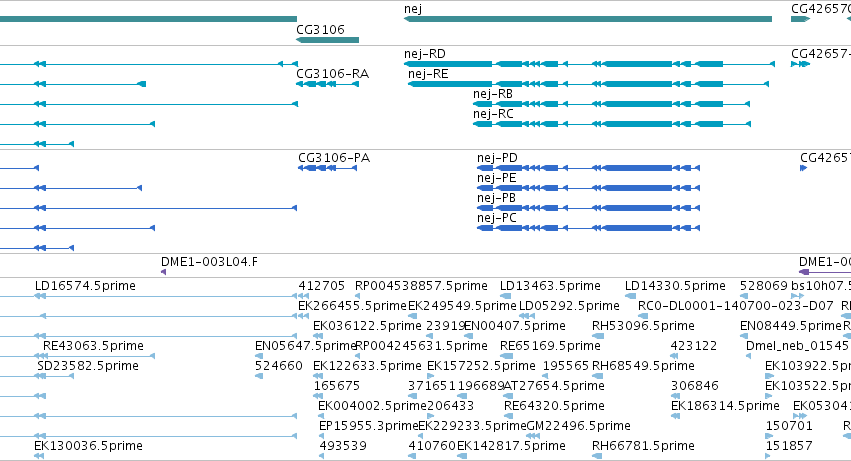This screenshot has height=461, width=851.
Task: Select the RH66781.5prime EST
Action: [643, 446]
